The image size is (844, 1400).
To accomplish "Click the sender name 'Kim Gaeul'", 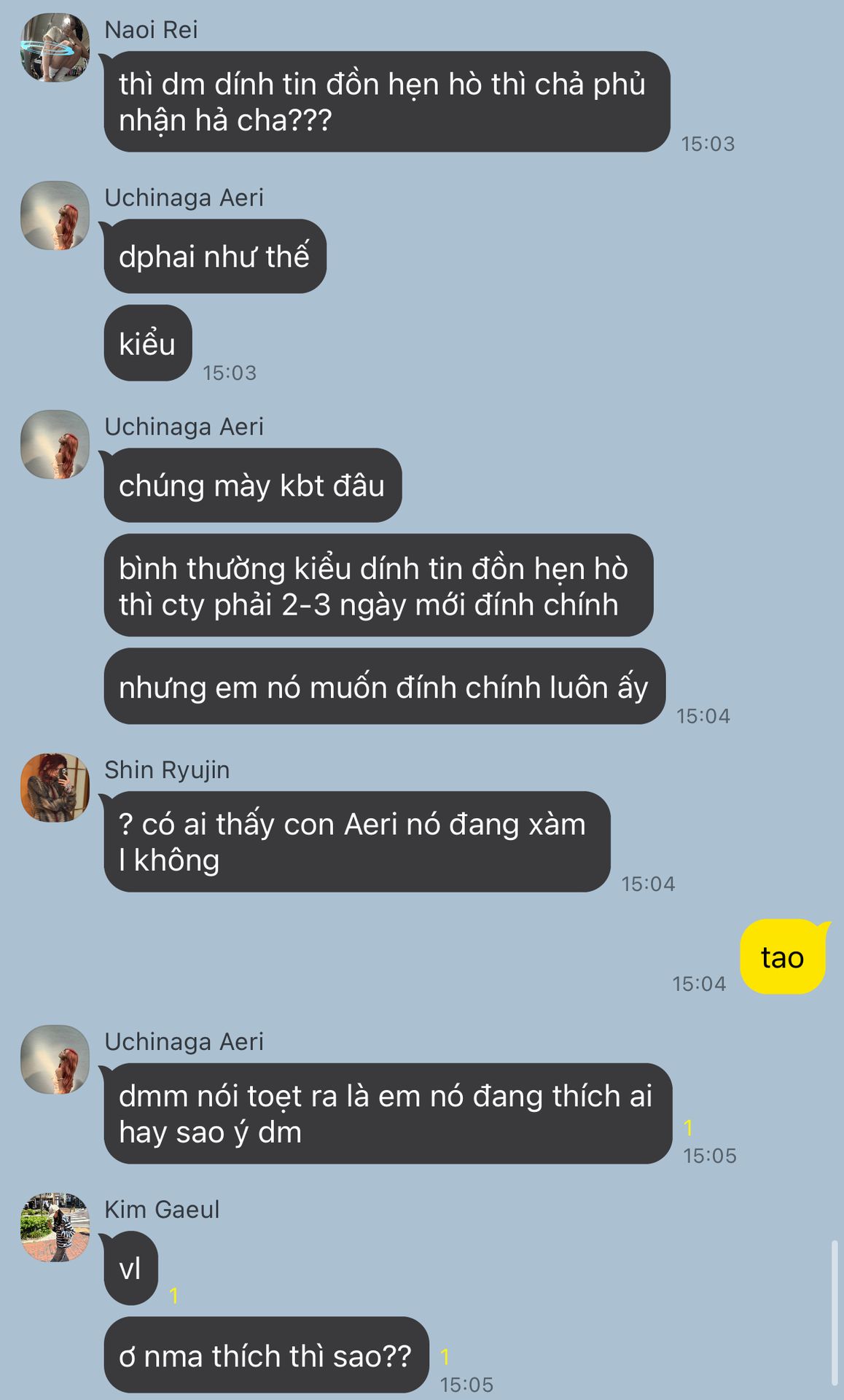I will coord(162,1210).
